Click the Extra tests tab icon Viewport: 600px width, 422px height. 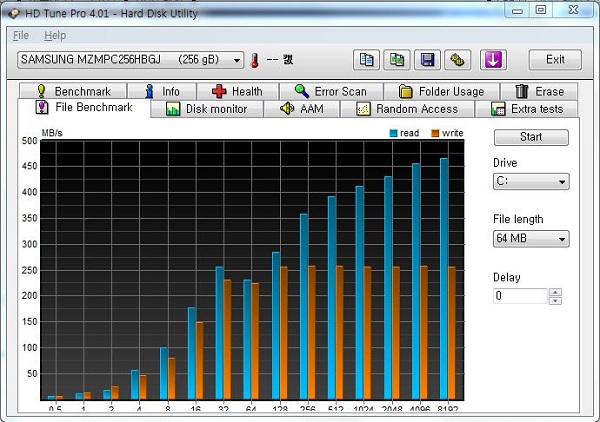point(498,109)
